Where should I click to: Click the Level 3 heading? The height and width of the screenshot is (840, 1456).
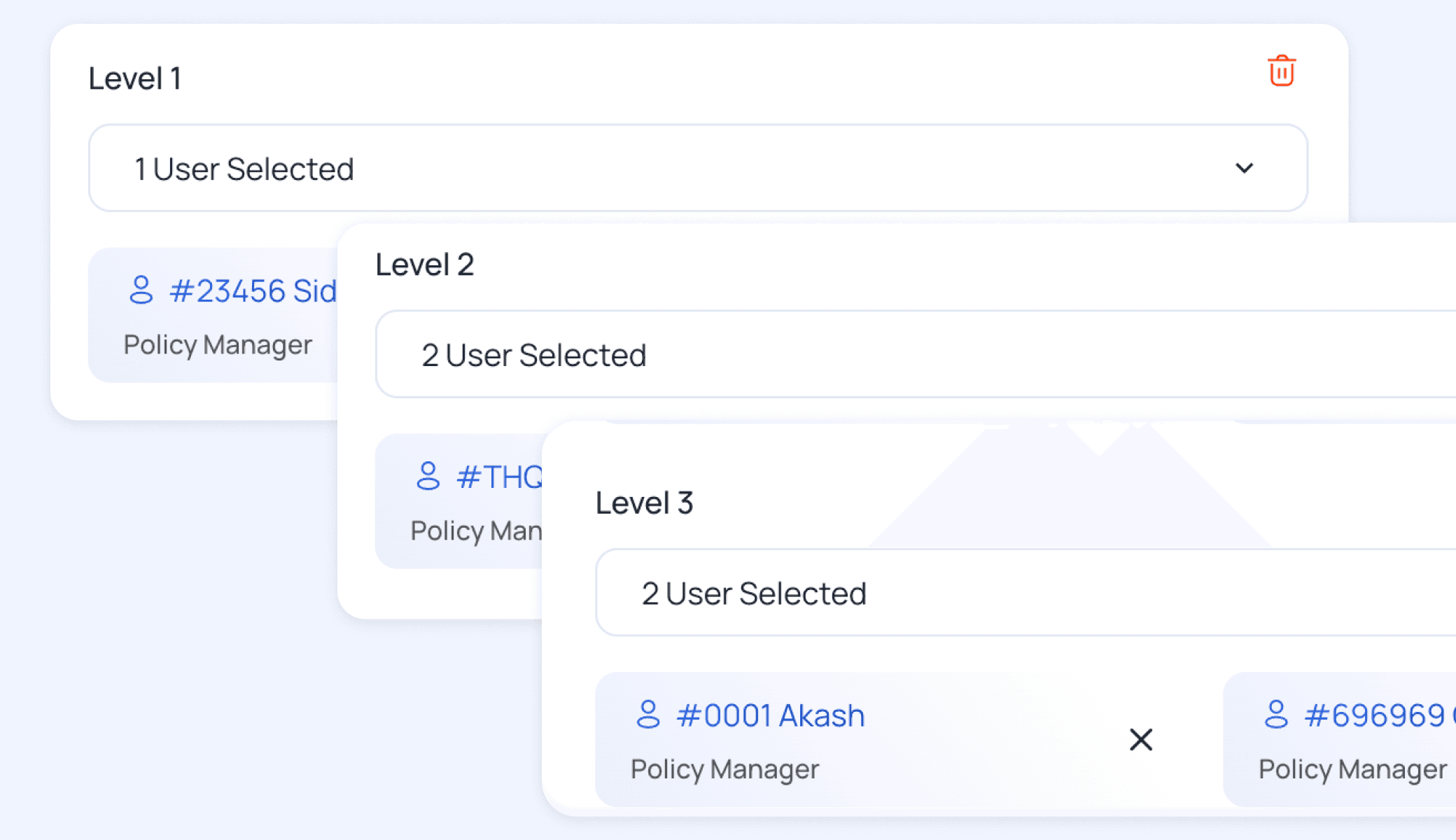pos(645,503)
